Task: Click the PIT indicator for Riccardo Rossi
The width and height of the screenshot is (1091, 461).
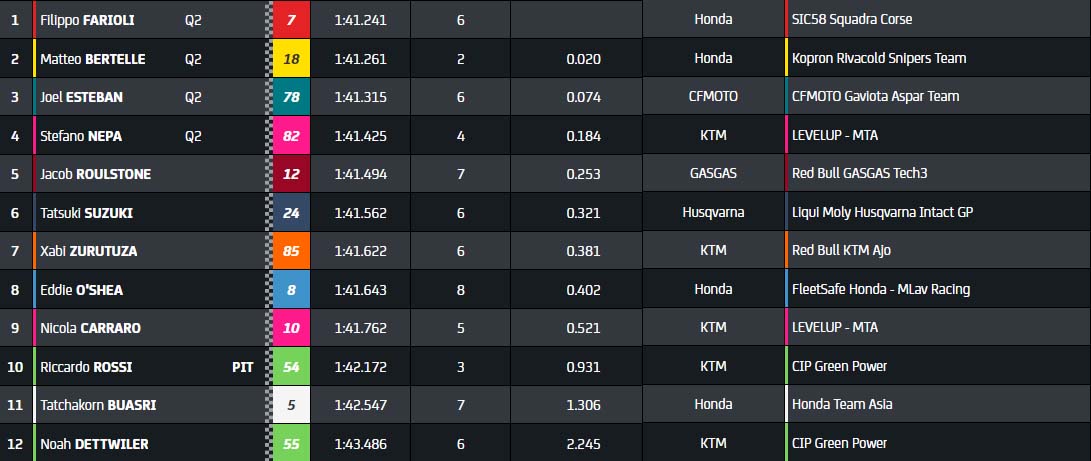Action: point(242,367)
